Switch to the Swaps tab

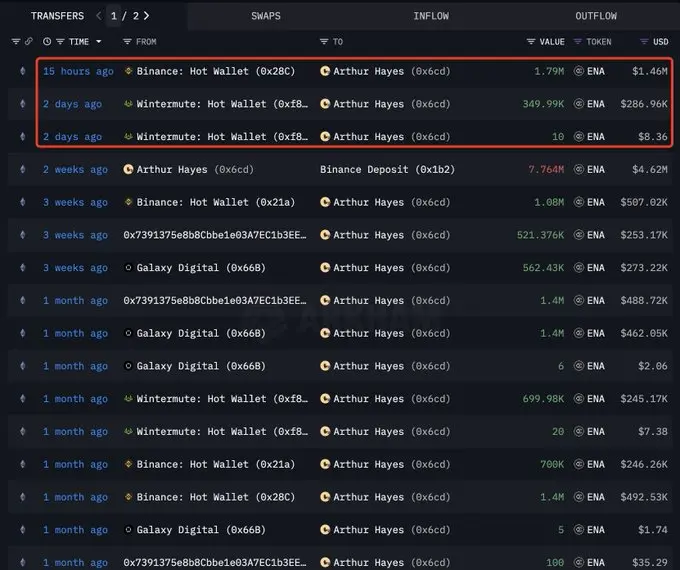(x=265, y=16)
